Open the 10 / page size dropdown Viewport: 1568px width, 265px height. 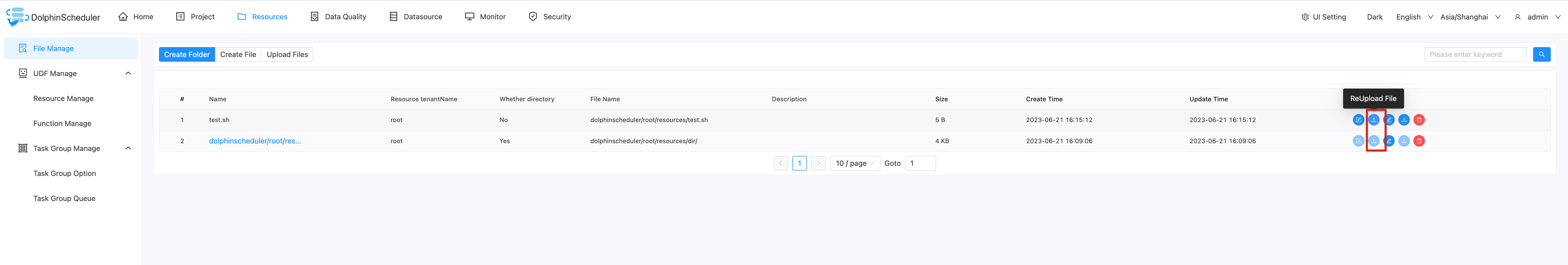(x=855, y=163)
